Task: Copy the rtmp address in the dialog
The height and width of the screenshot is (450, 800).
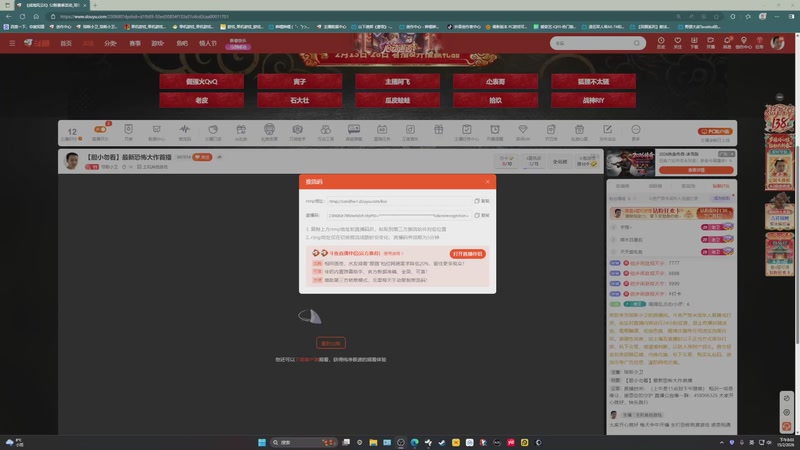Action: 482,201
